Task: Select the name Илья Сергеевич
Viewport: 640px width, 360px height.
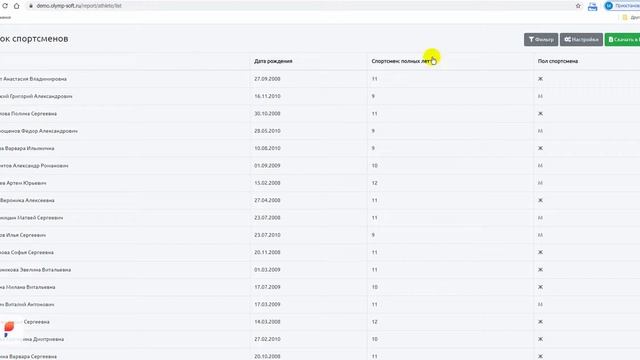Action: [x=26, y=235]
